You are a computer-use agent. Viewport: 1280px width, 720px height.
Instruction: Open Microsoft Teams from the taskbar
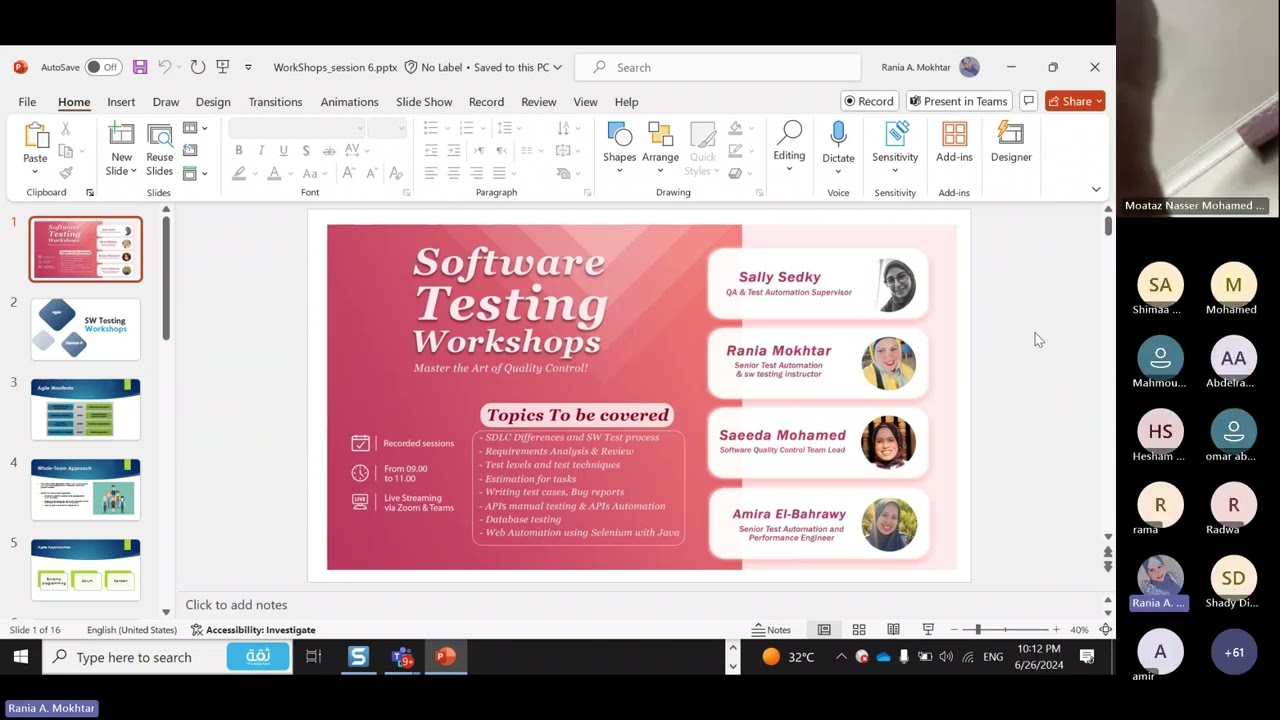point(402,657)
